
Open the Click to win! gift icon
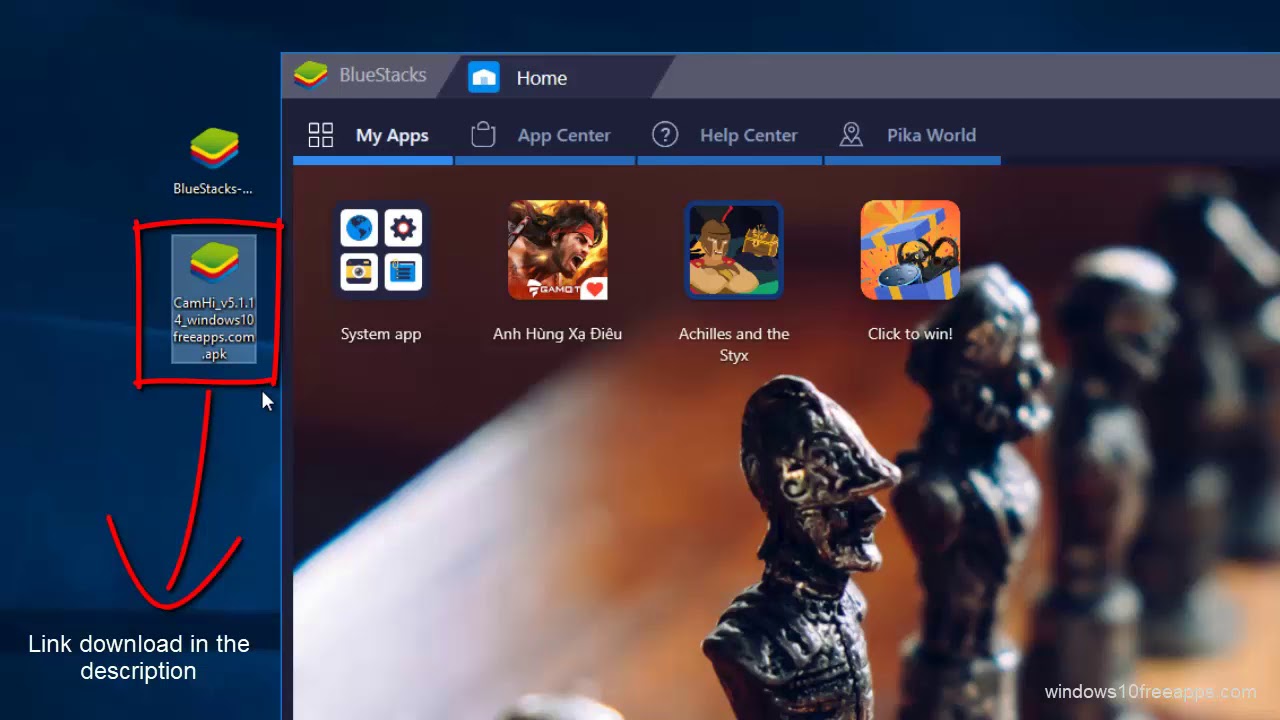tap(910, 250)
